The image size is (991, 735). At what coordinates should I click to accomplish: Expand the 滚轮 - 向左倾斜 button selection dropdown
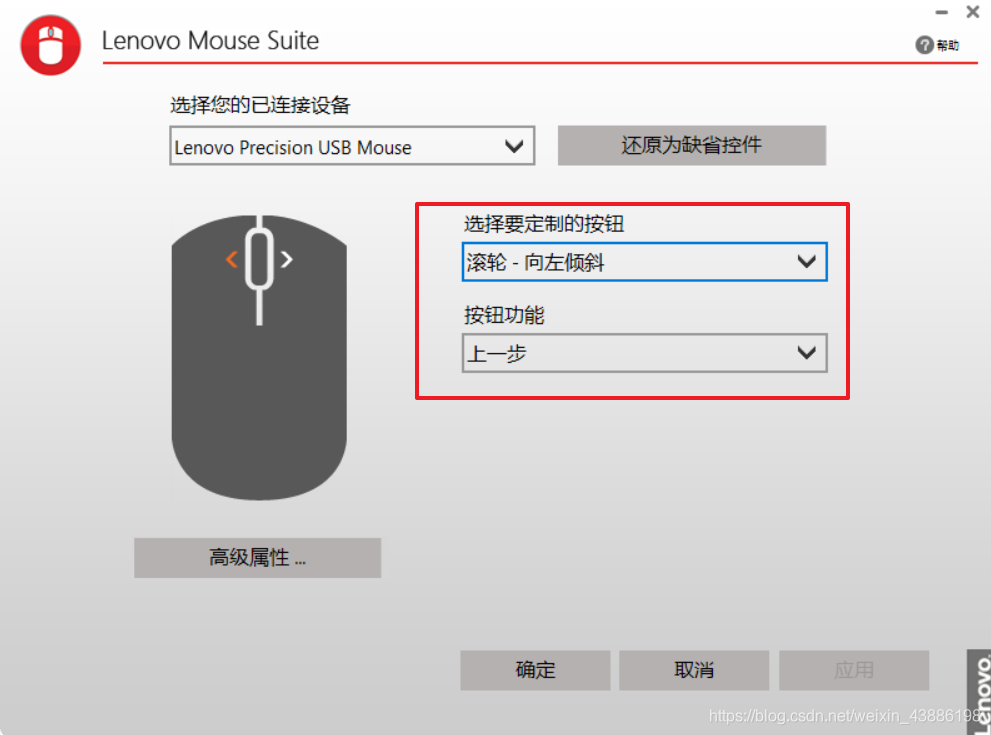[645, 262]
